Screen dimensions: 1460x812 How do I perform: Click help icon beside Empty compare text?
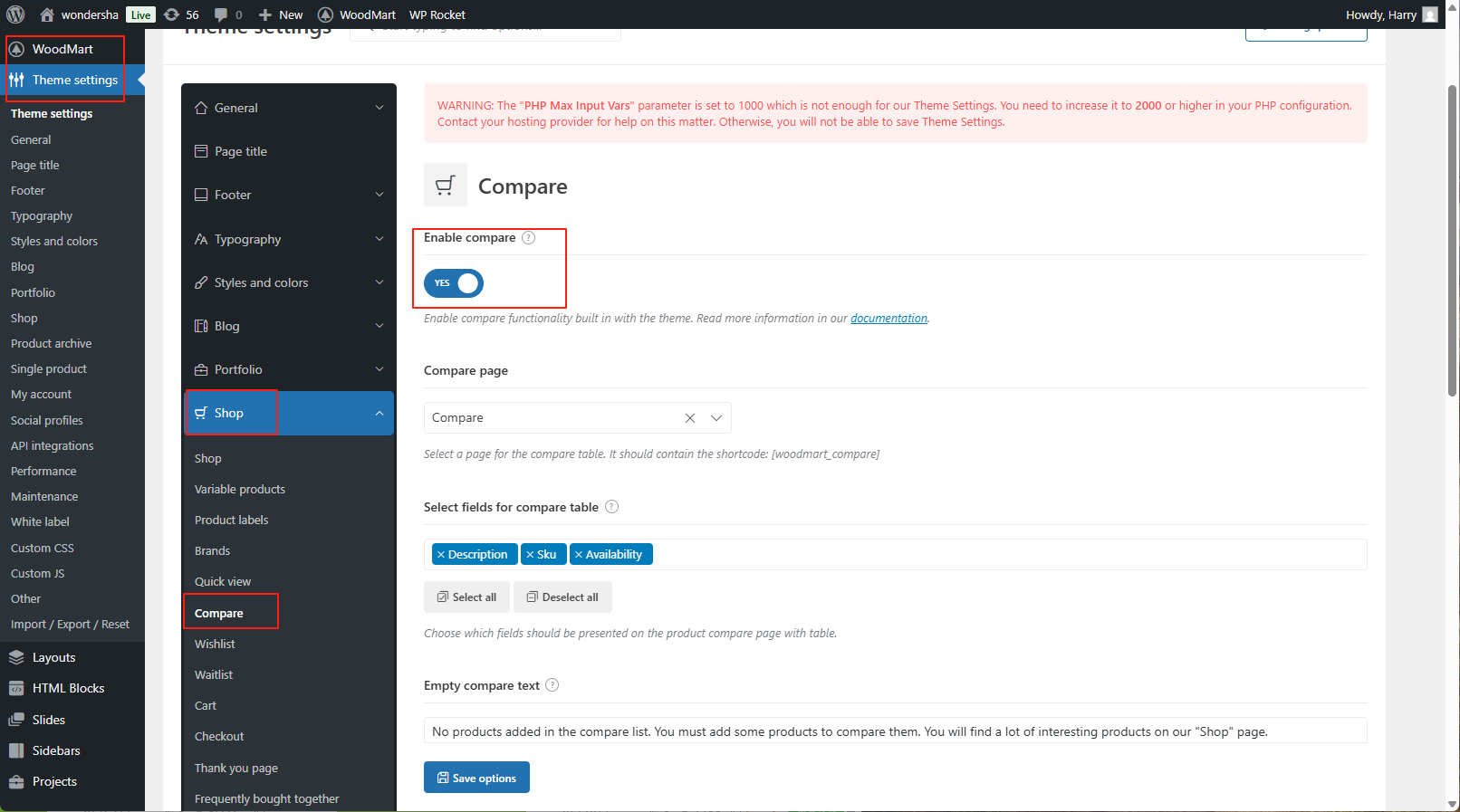tap(552, 685)
